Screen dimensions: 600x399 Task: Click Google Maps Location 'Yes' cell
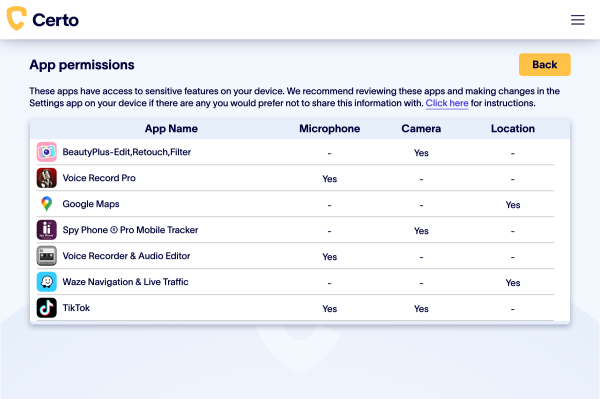(x=513, y=205)
